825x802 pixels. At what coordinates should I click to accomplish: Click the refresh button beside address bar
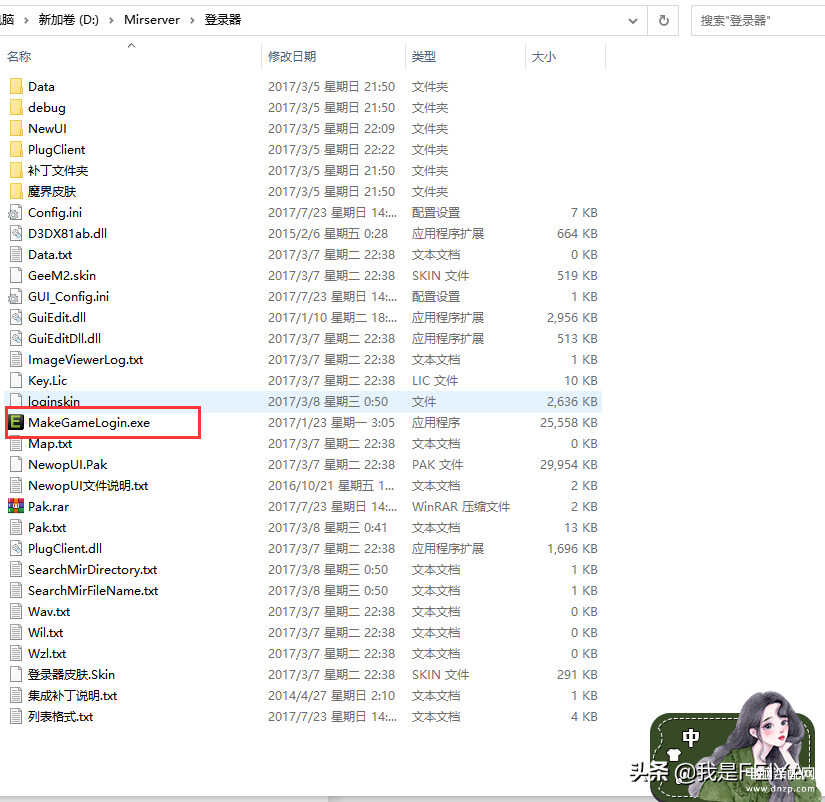pos(664,21)
